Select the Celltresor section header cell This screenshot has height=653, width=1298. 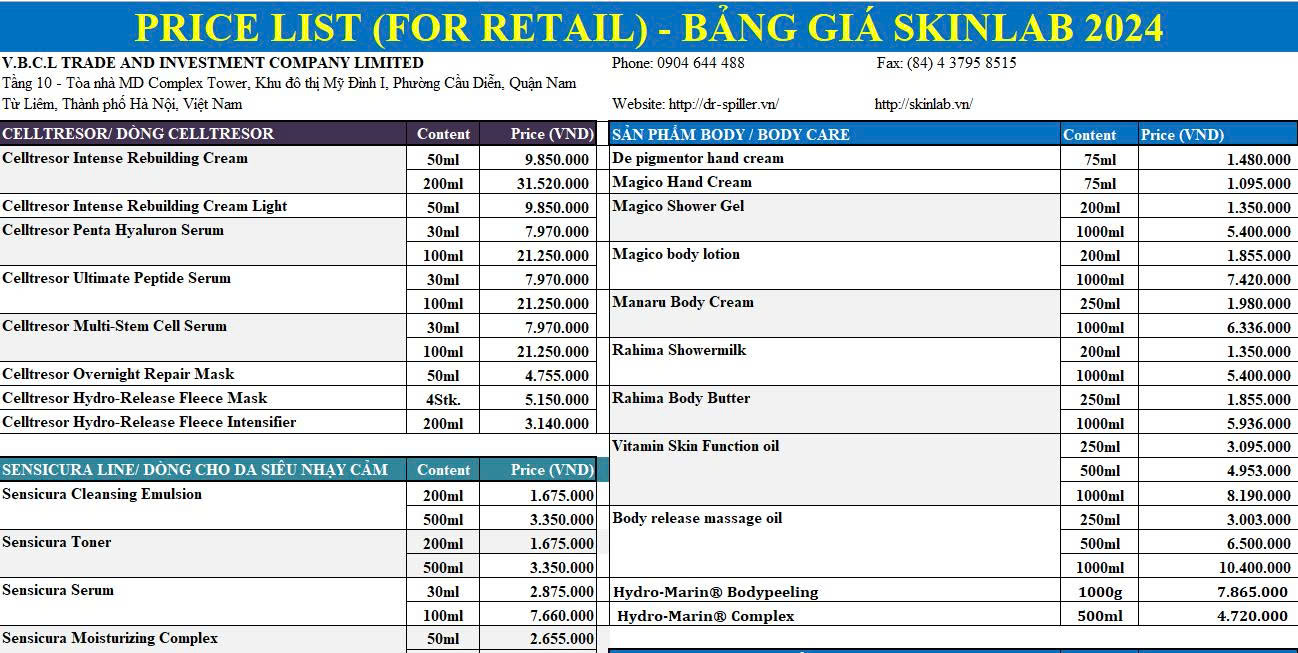coord(138,134)
